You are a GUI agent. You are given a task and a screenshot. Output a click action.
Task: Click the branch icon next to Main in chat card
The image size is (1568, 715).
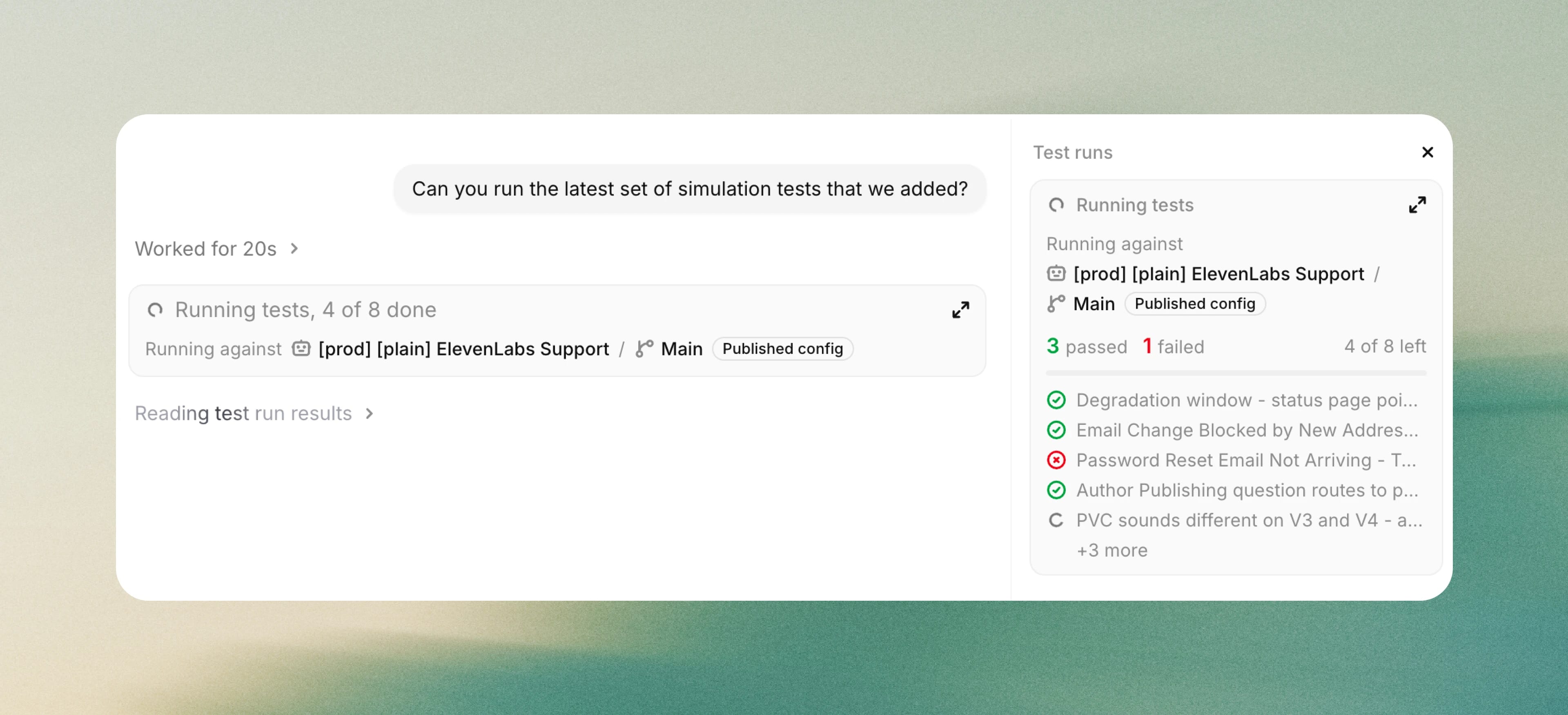point(644,349)
